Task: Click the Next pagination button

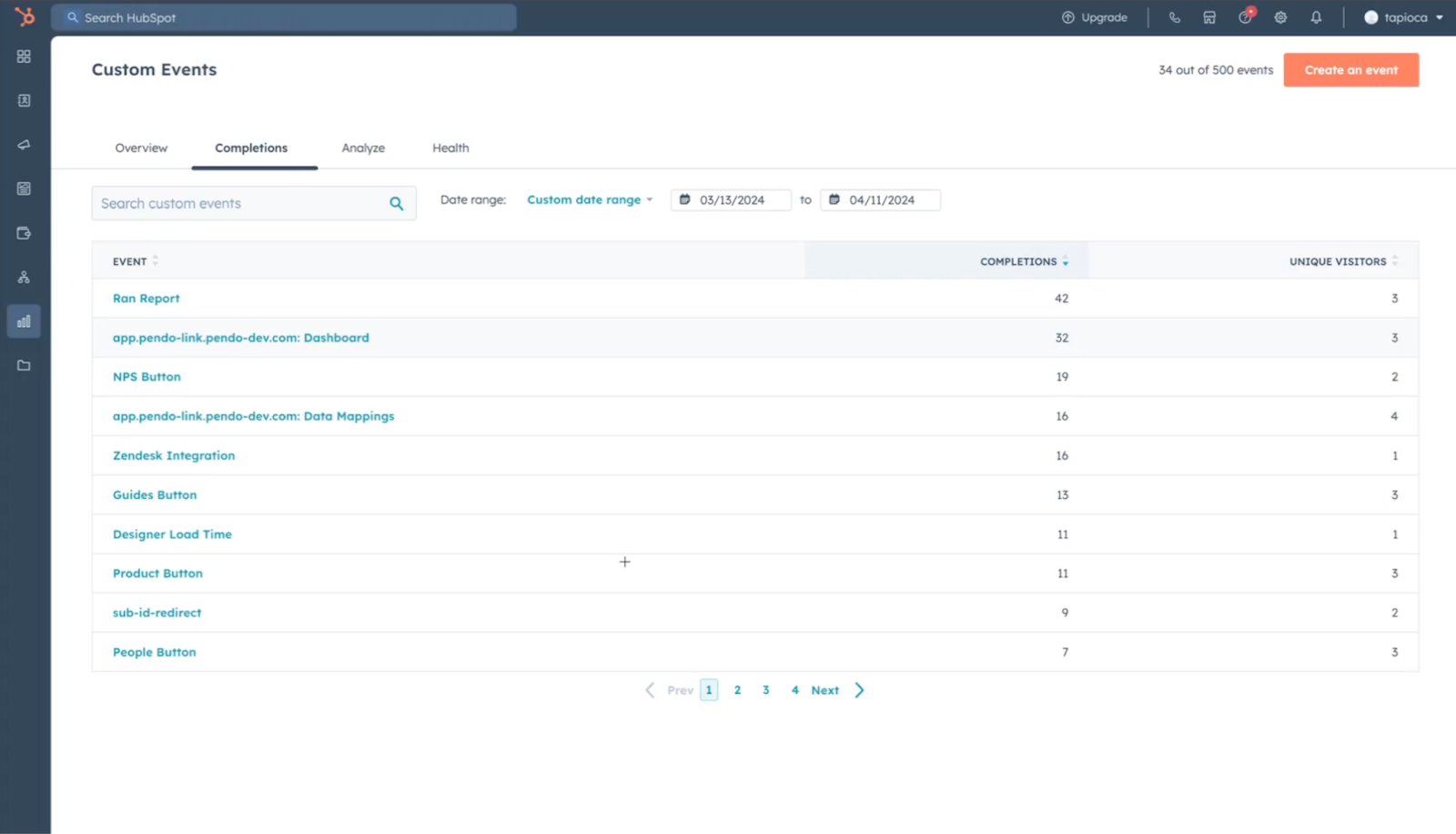Action: point(837,690)
